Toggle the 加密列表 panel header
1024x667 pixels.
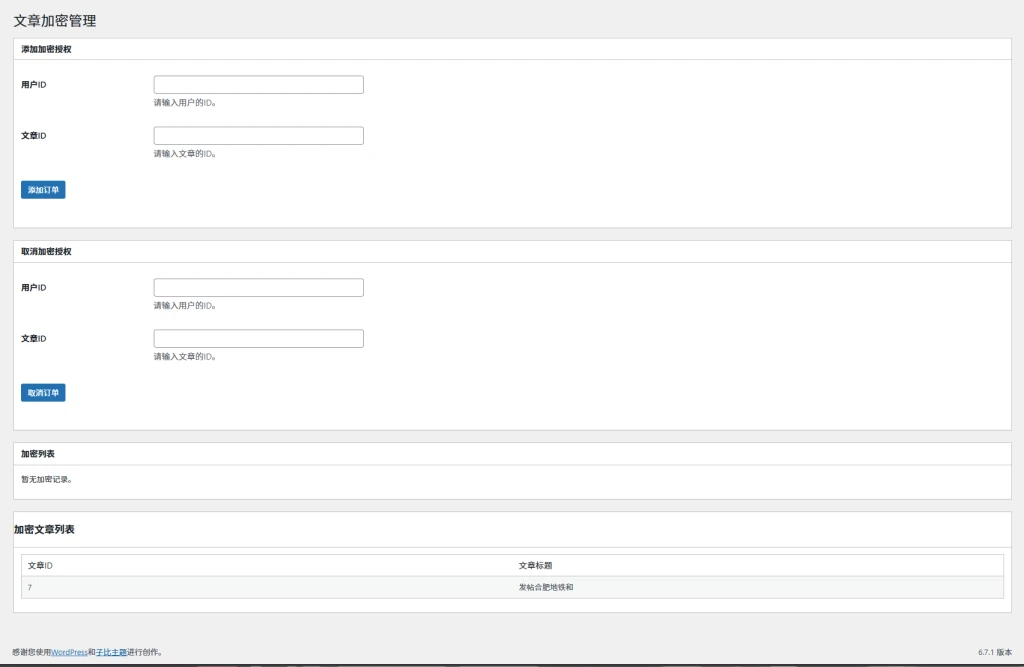[38, 454]
